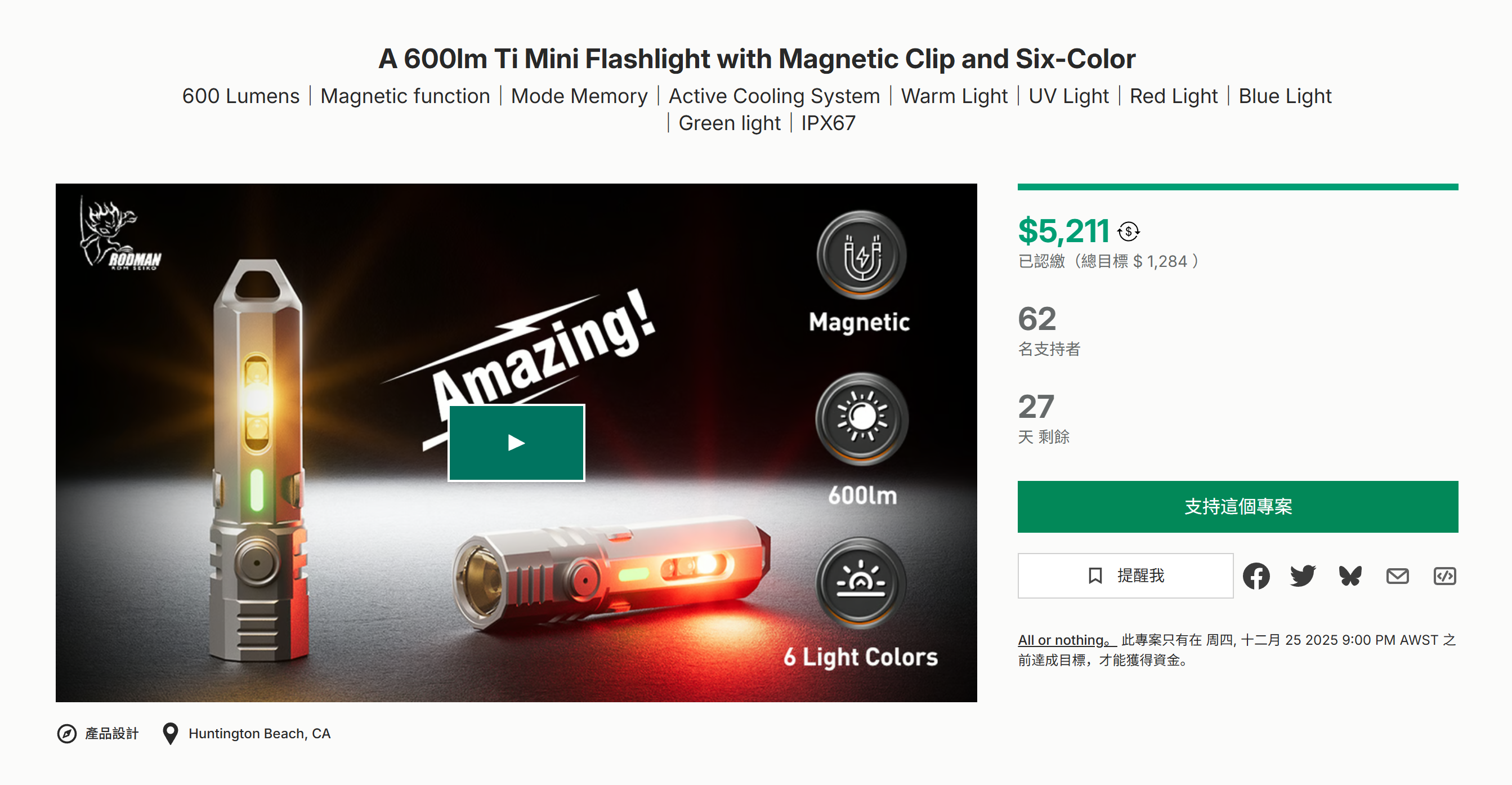Screen dimensions: 1512x785
Task: Click the compass icon for 產品設計 category
Action: pyautogui.click(x=67, y=733)
